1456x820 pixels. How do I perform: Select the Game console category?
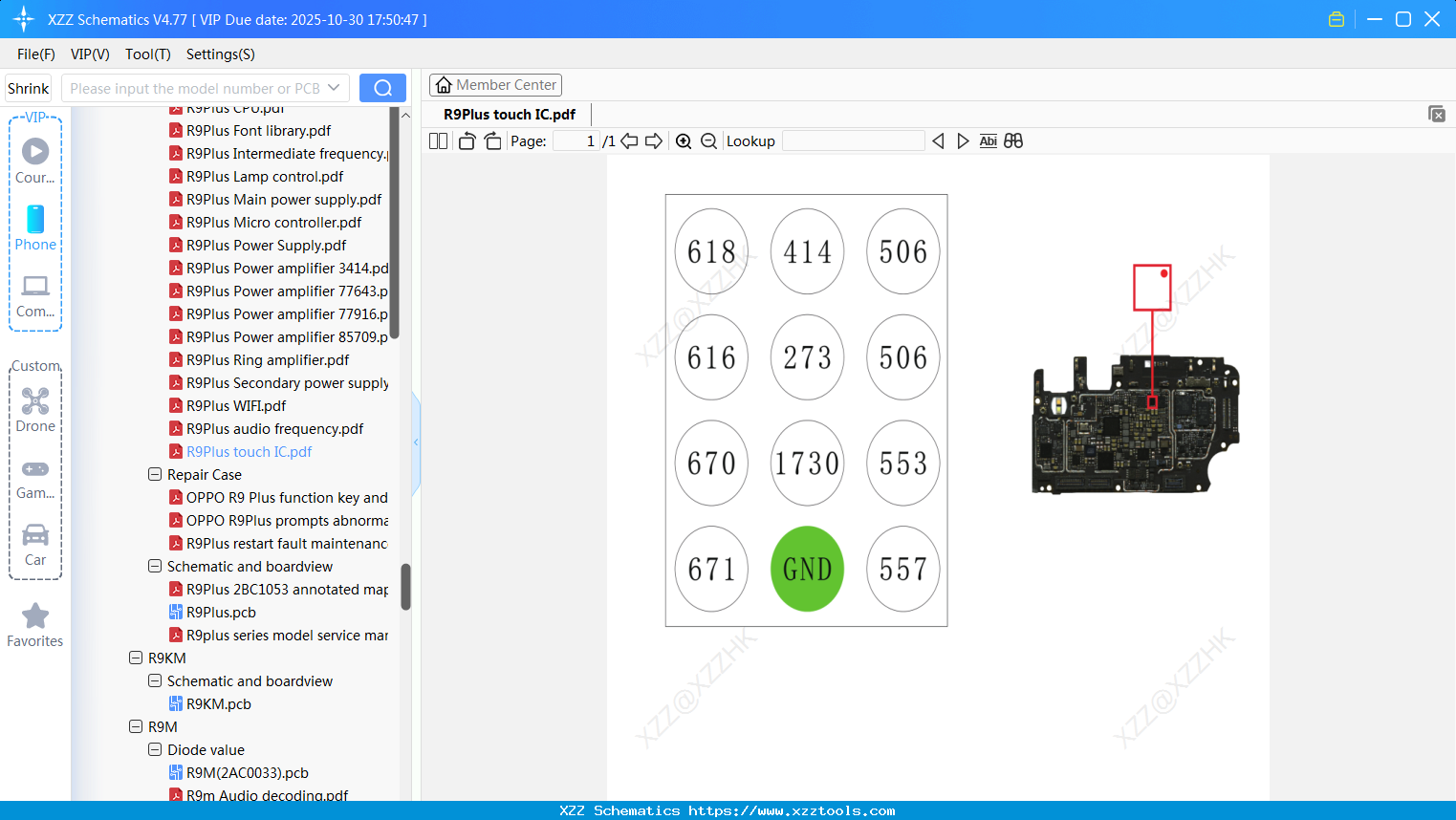tap(35, 478)
